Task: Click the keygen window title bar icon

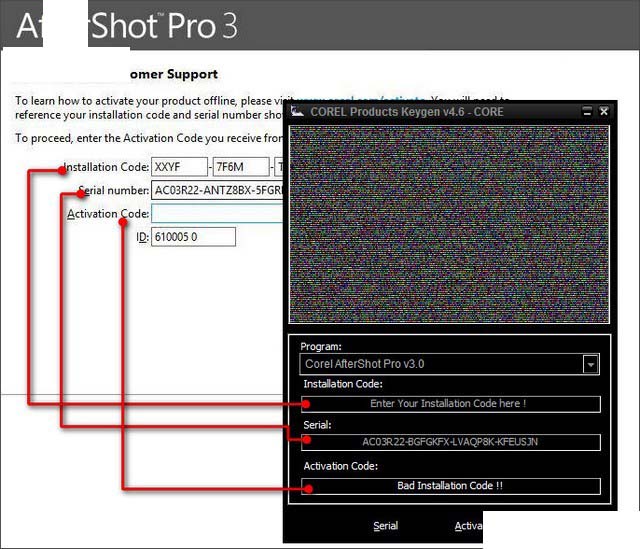Action: click(x=297, y=111)
